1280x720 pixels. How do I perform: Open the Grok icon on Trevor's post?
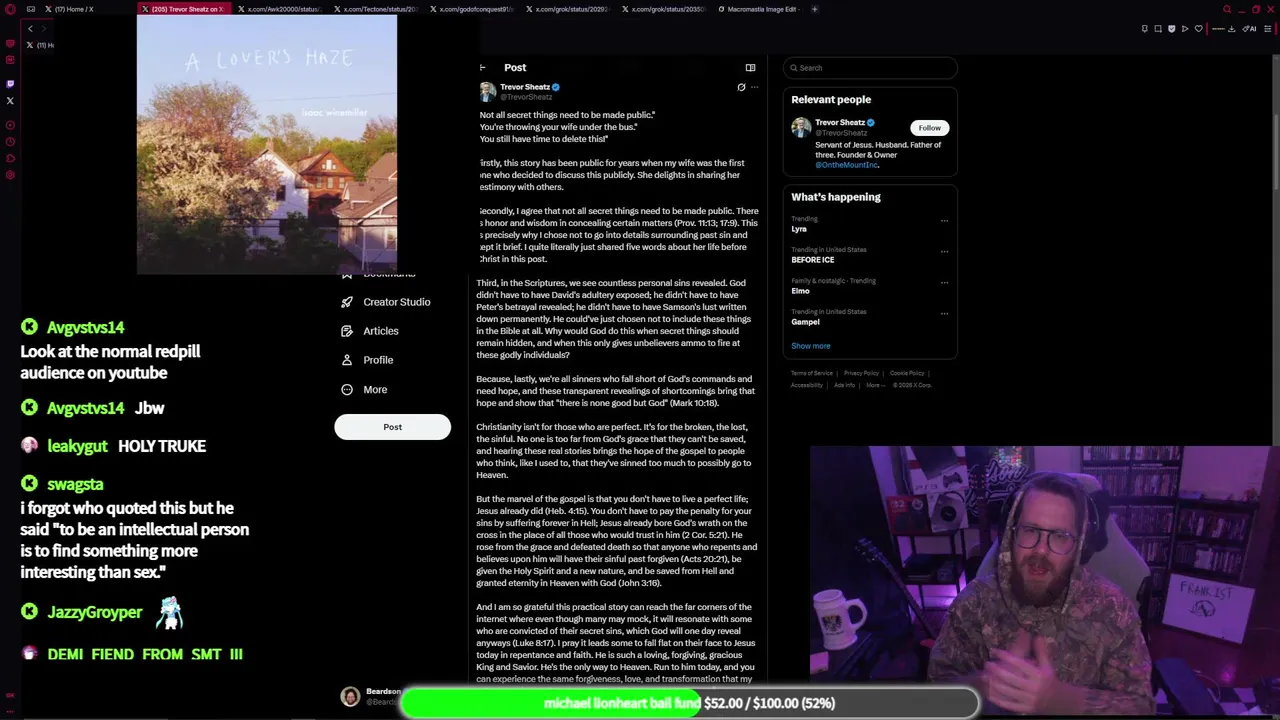741,87
